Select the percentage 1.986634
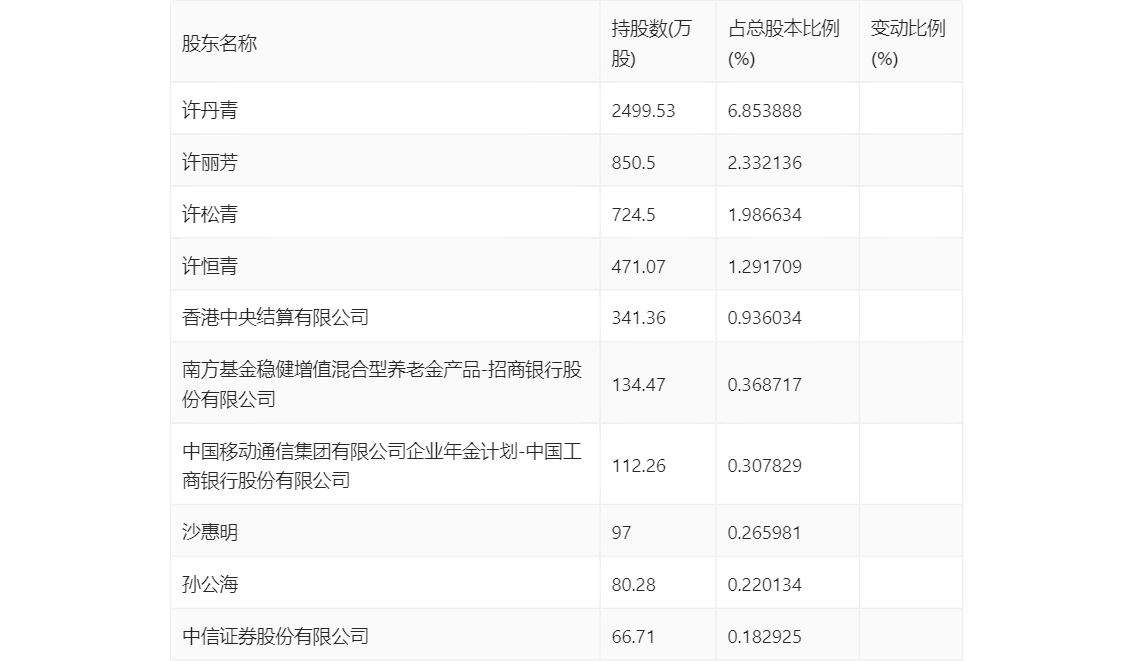1134x661 pixels. 764,215
